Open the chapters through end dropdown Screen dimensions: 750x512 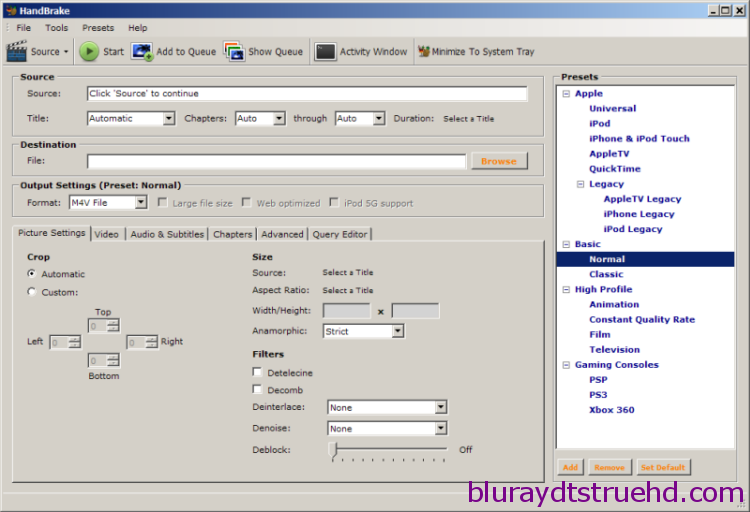pos(379,118)
